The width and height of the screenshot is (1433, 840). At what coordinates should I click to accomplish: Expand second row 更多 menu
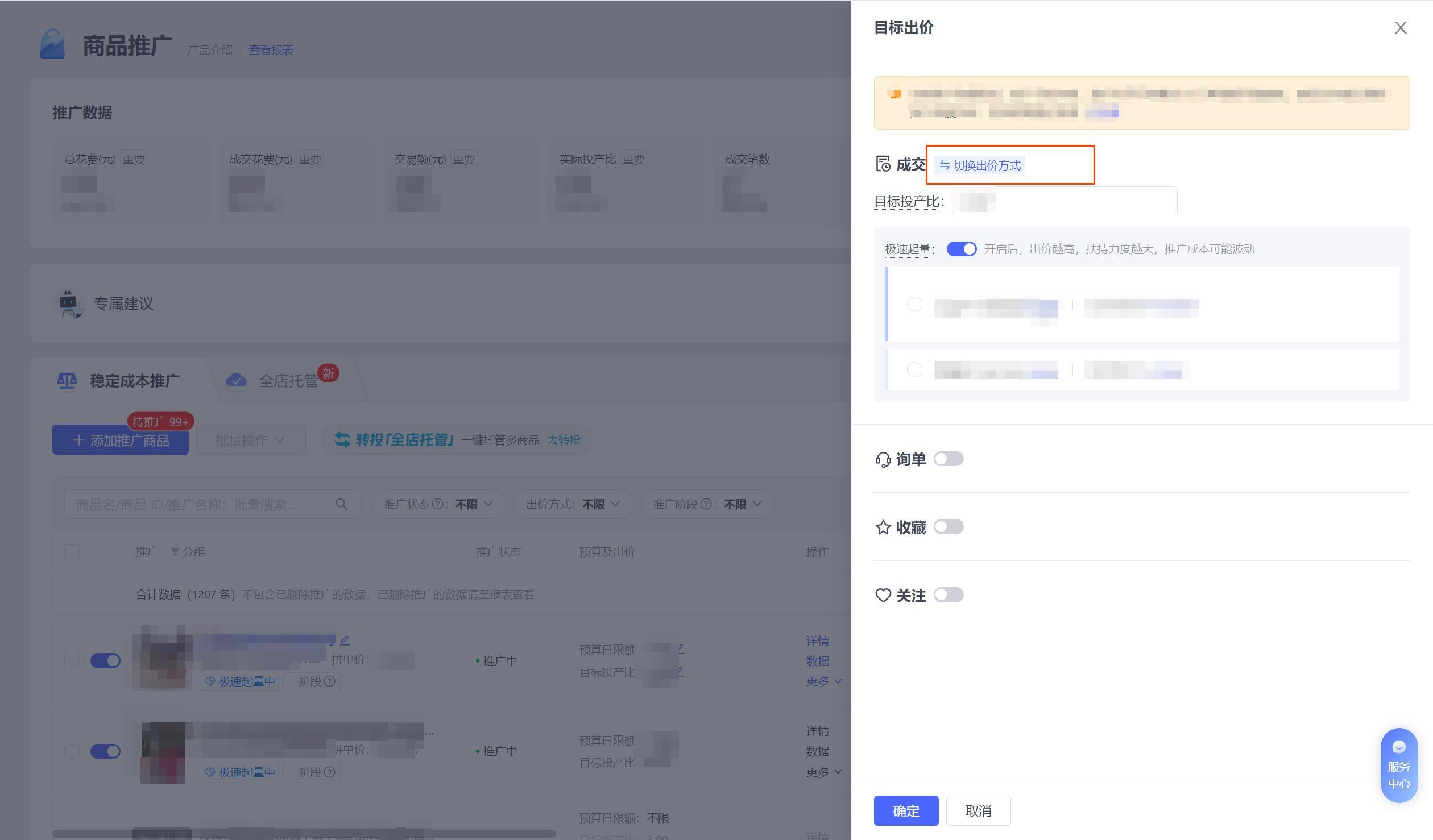click(824, 772)
